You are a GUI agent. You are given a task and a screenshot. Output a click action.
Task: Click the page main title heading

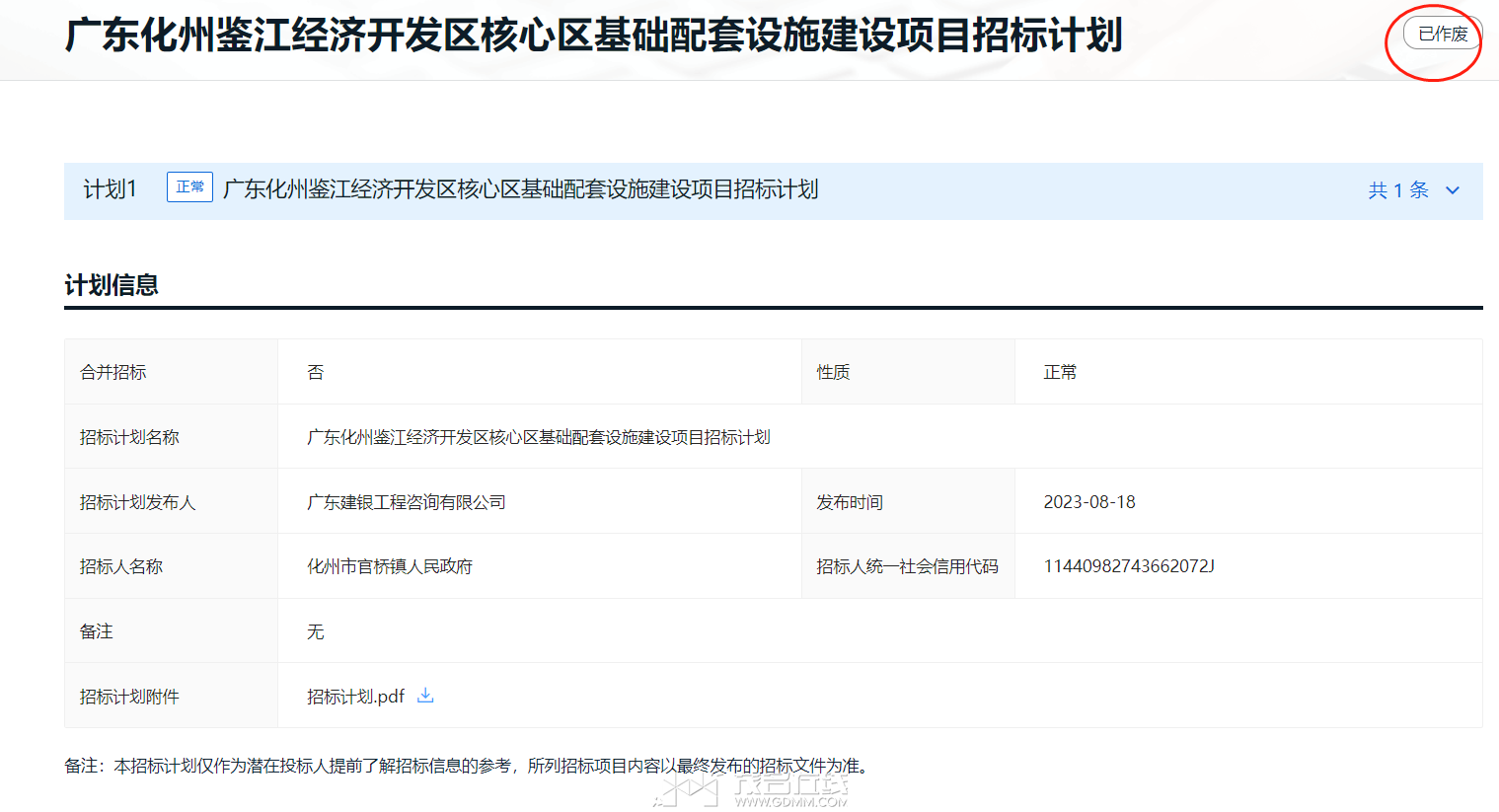pos(593,36)
